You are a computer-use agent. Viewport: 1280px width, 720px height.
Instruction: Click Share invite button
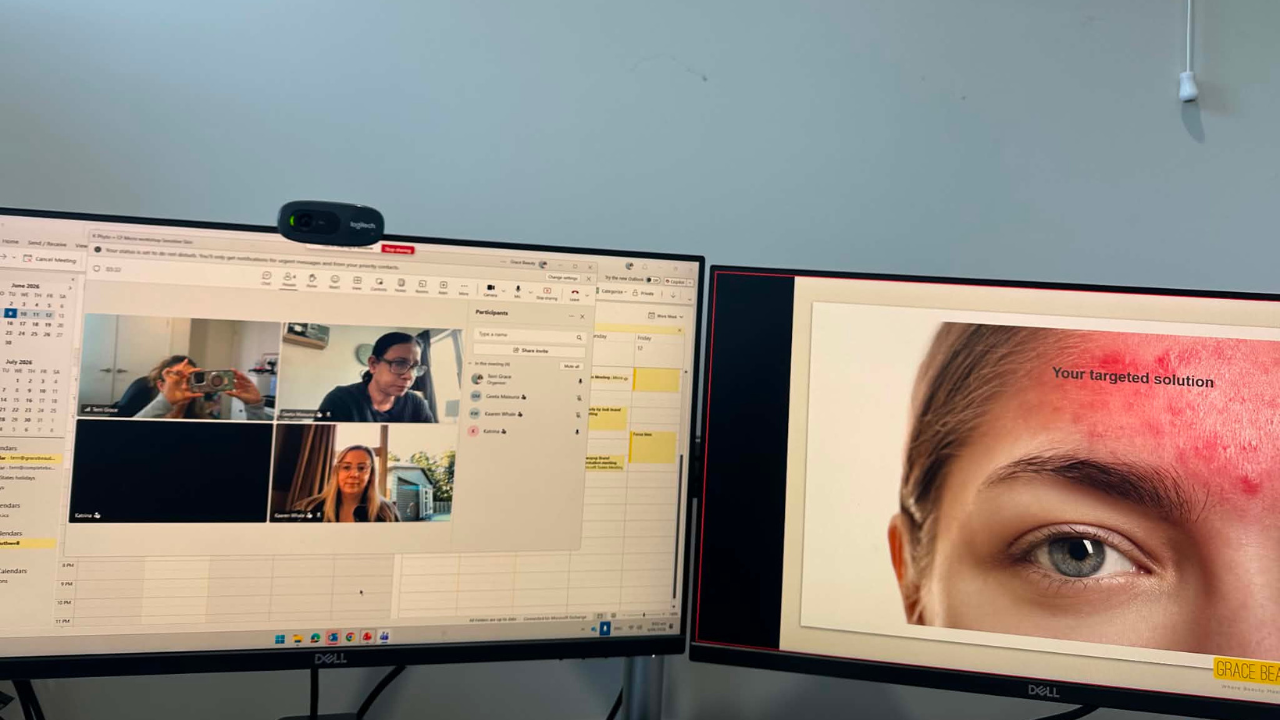(530, 351)
